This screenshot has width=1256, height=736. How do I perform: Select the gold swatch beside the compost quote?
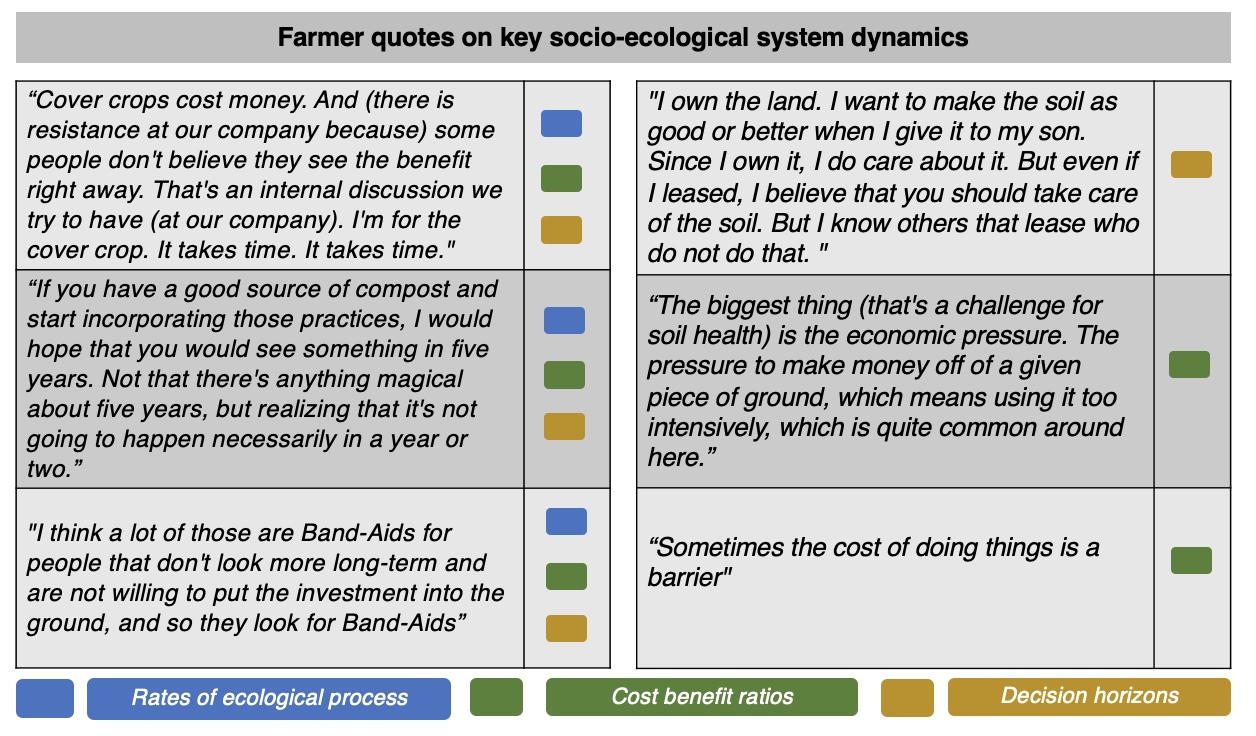tap(564, 427)
